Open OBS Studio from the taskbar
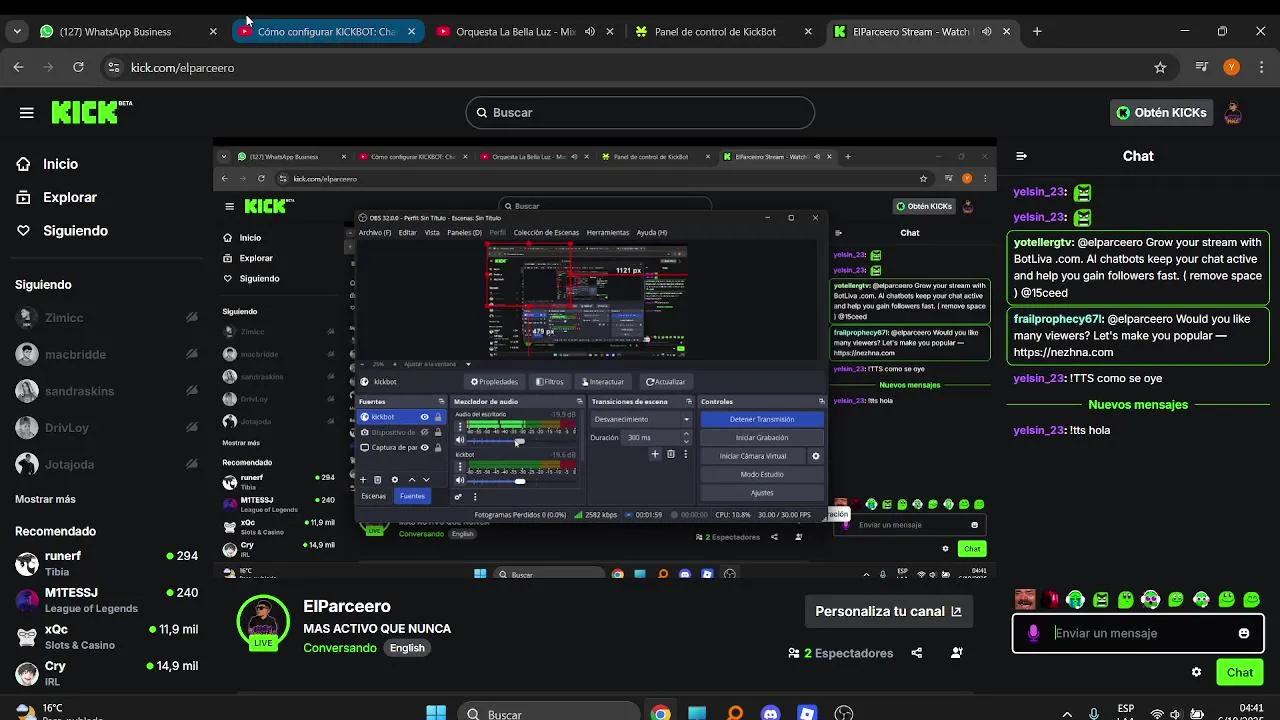Image resolution: width=1280 pixels, height=720 pixels. pyautogui.click(x=844, y=714)
